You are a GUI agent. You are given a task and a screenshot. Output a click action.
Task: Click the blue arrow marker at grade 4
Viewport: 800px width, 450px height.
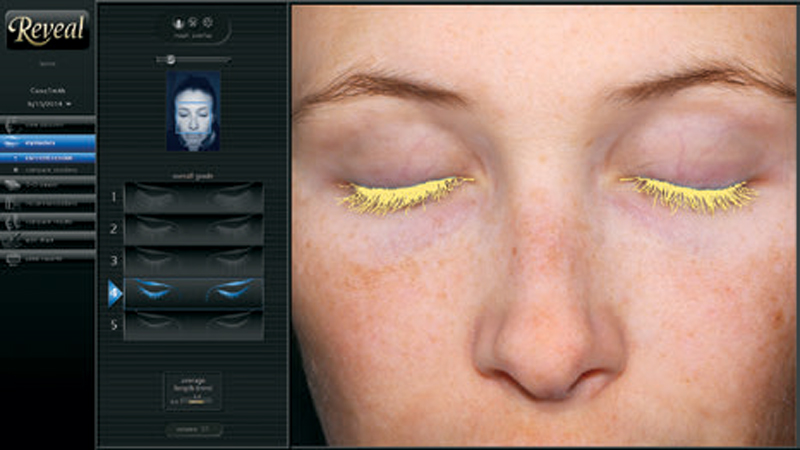114,292
